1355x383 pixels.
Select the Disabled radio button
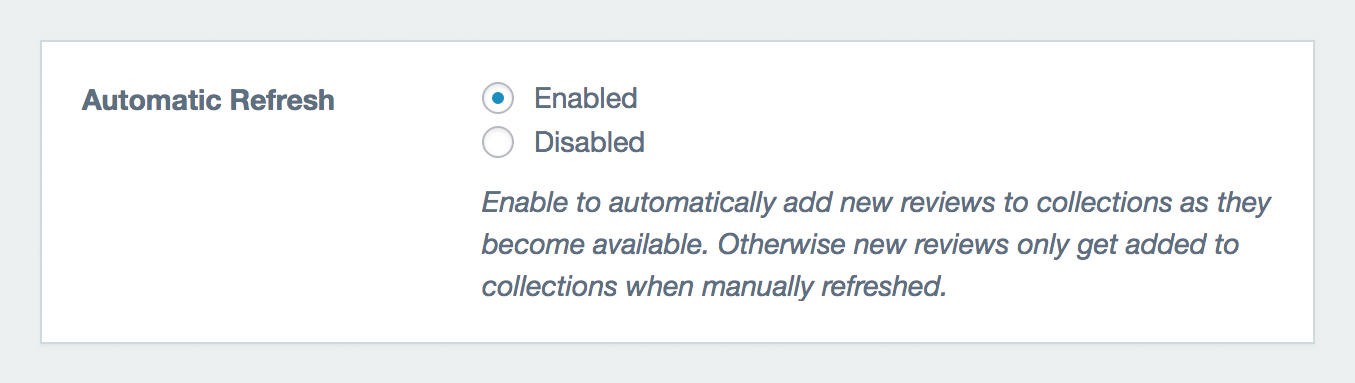pyautogui.click(x=497, y=142)
